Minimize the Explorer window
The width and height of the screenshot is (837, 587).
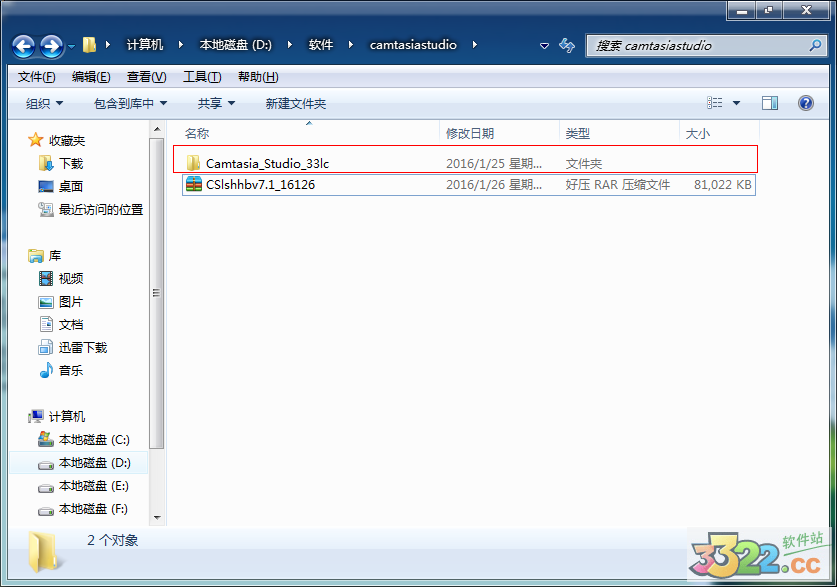click(741, 11)
